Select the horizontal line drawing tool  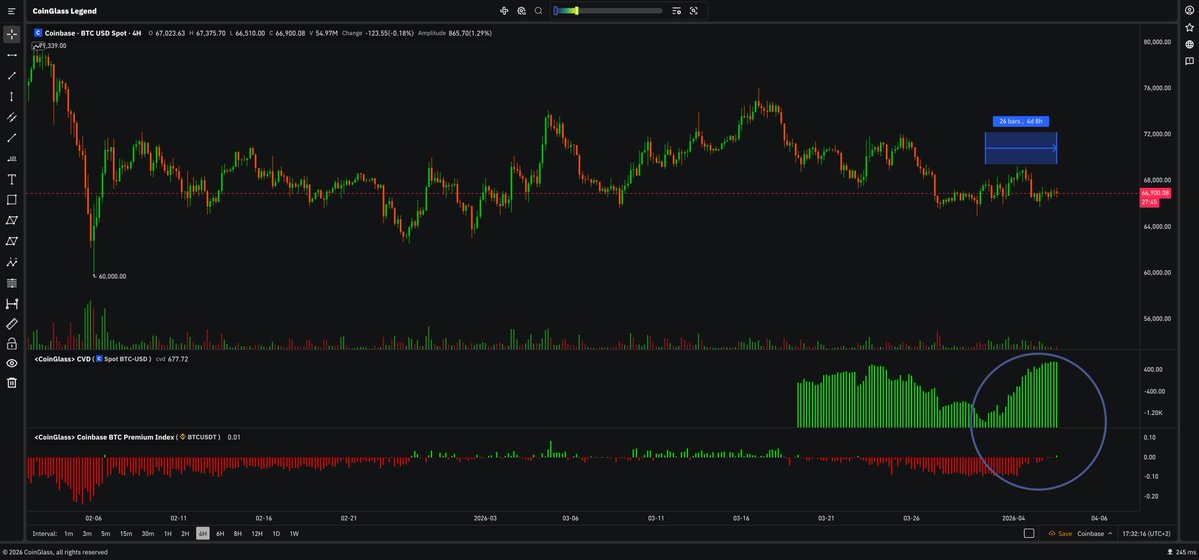pos(11,55)
